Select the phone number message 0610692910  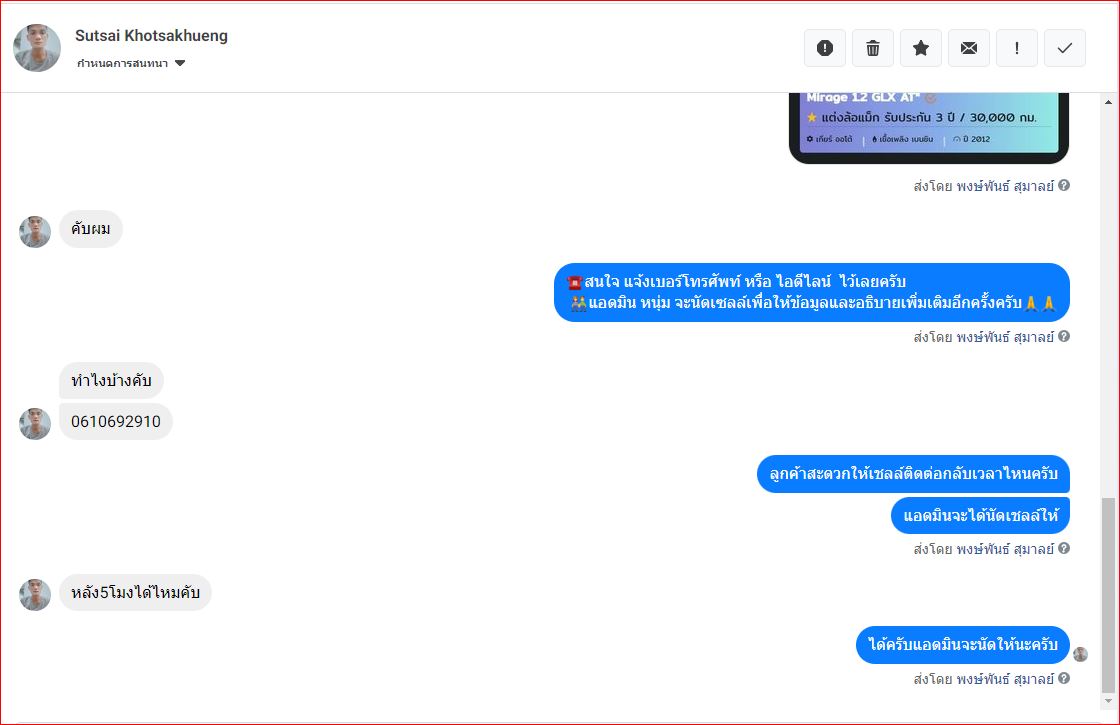pos(116,421)
